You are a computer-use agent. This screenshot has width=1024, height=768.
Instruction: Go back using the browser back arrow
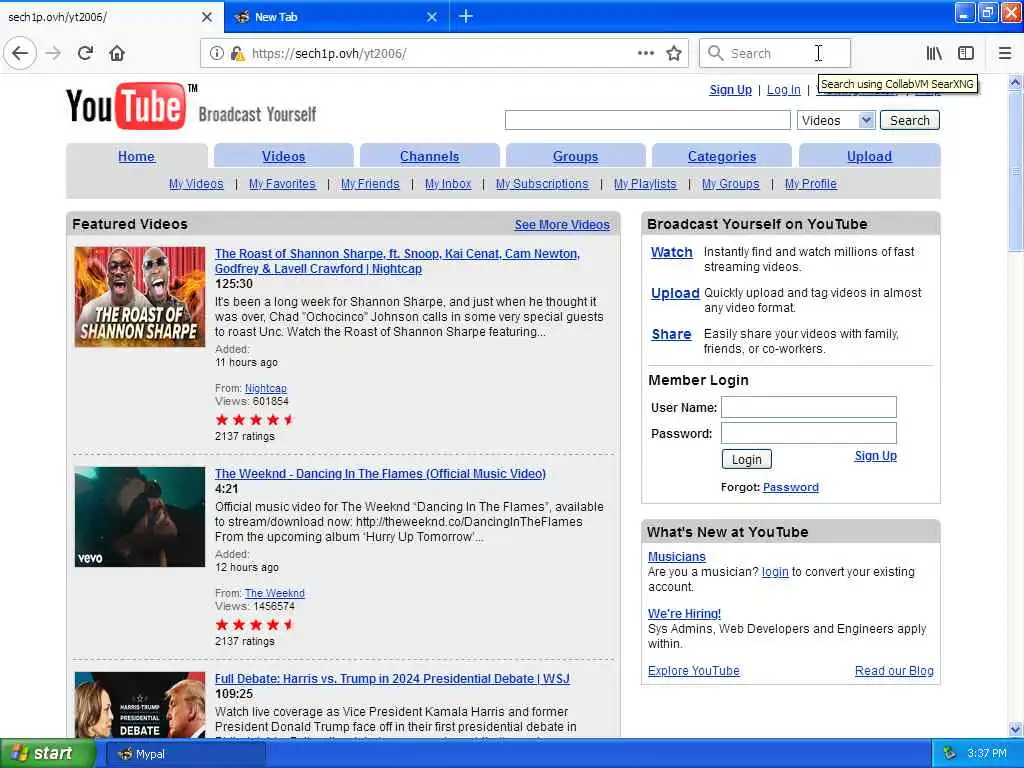coord(20,53)
